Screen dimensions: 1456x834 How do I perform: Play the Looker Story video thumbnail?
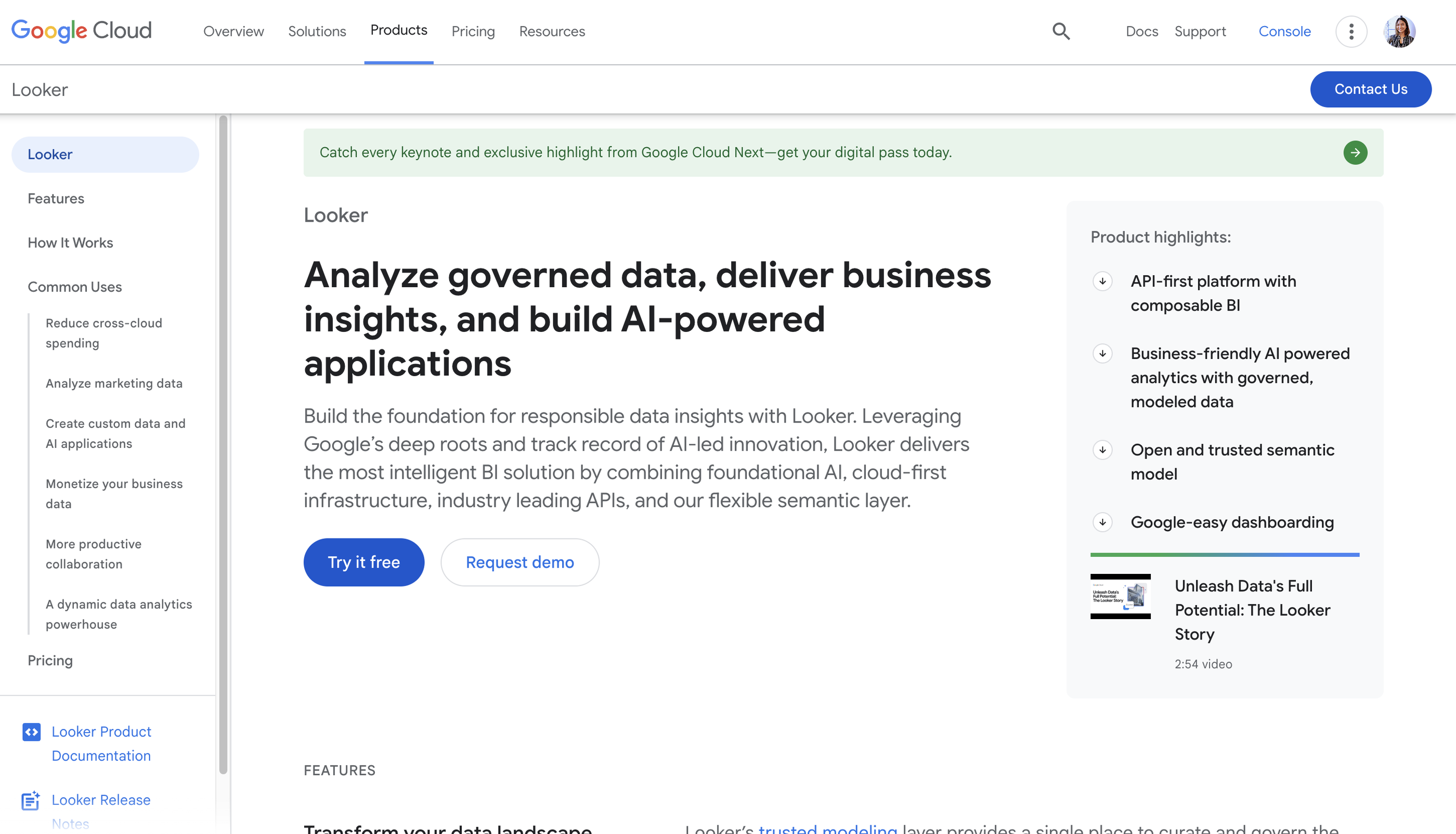coord(1121,596)
